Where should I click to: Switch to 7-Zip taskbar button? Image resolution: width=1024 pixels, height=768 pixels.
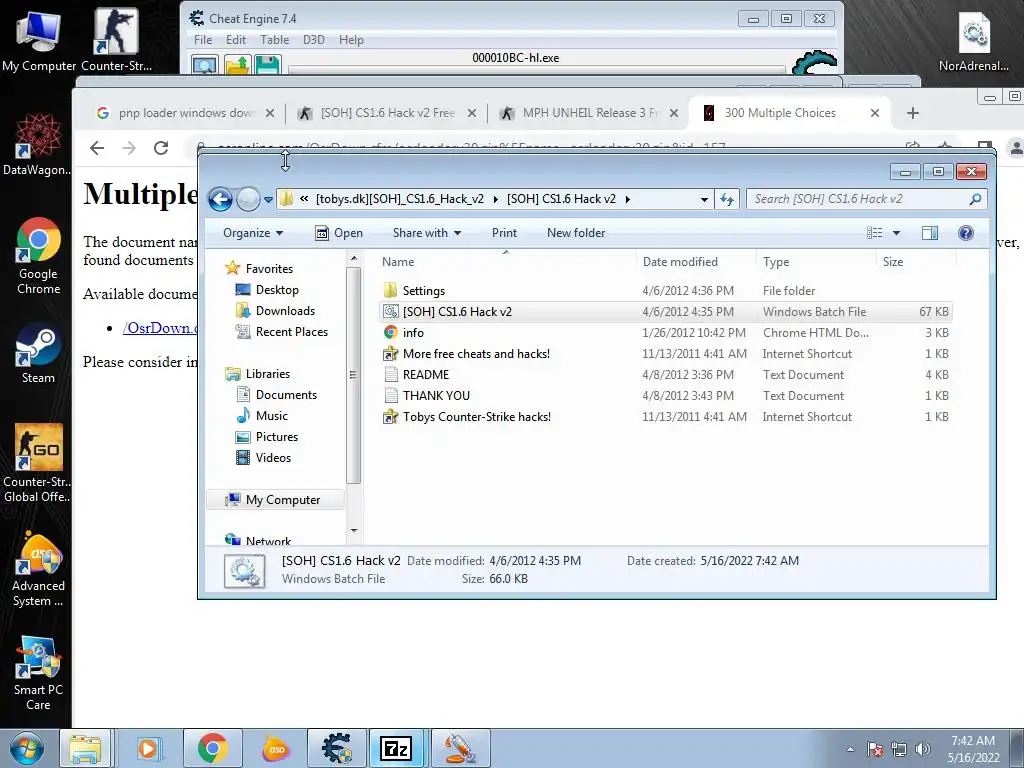pyautogui.click(x=396, y=749)
